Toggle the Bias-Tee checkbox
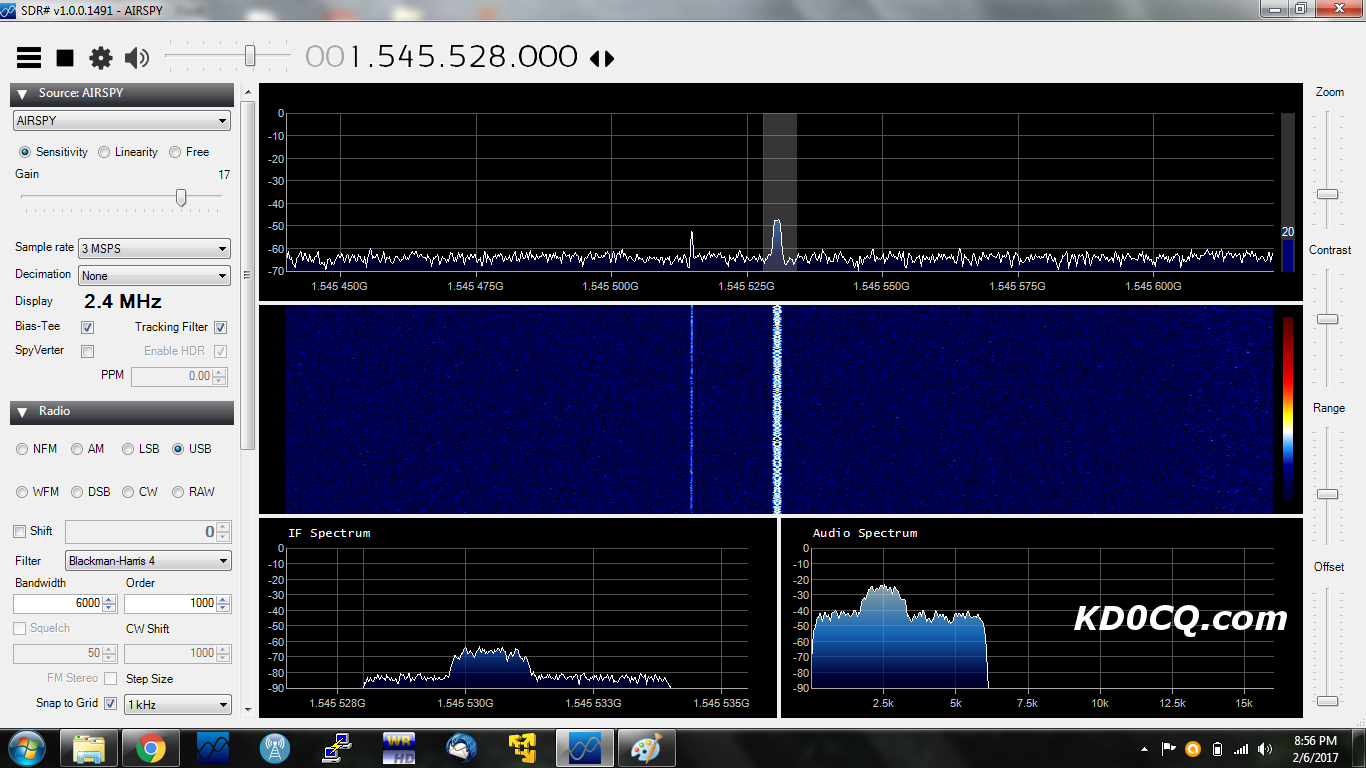This screenshot has height=768, width=1366. (x=87, y=327)
